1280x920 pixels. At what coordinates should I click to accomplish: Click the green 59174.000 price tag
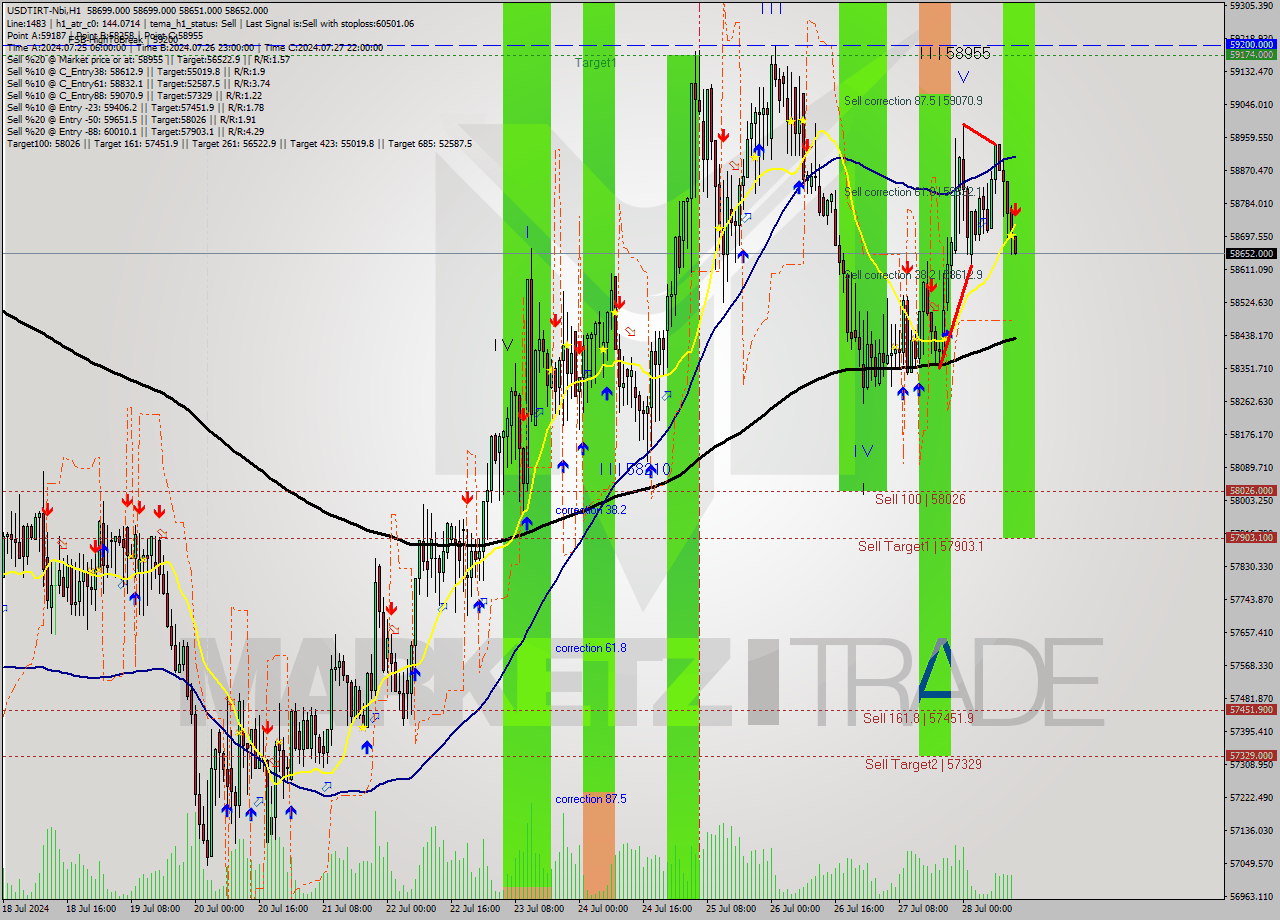[1251, 55]
